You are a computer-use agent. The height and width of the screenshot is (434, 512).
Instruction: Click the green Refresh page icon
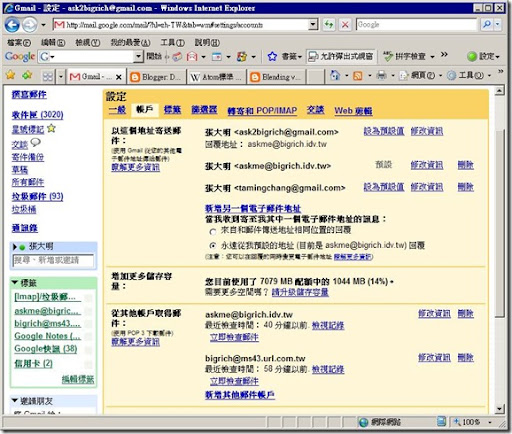click(x=329, y=24)
